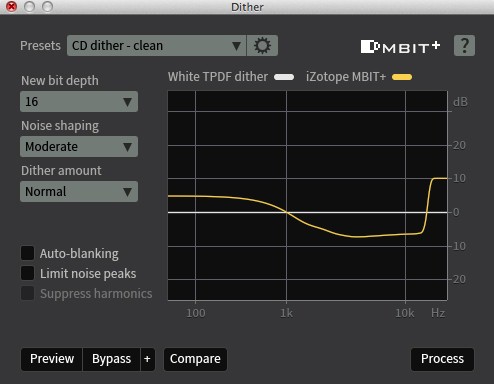Click the white TPDF dither legend swatch
This screenshot has width=494, height=384.
(x=284, y=77)
